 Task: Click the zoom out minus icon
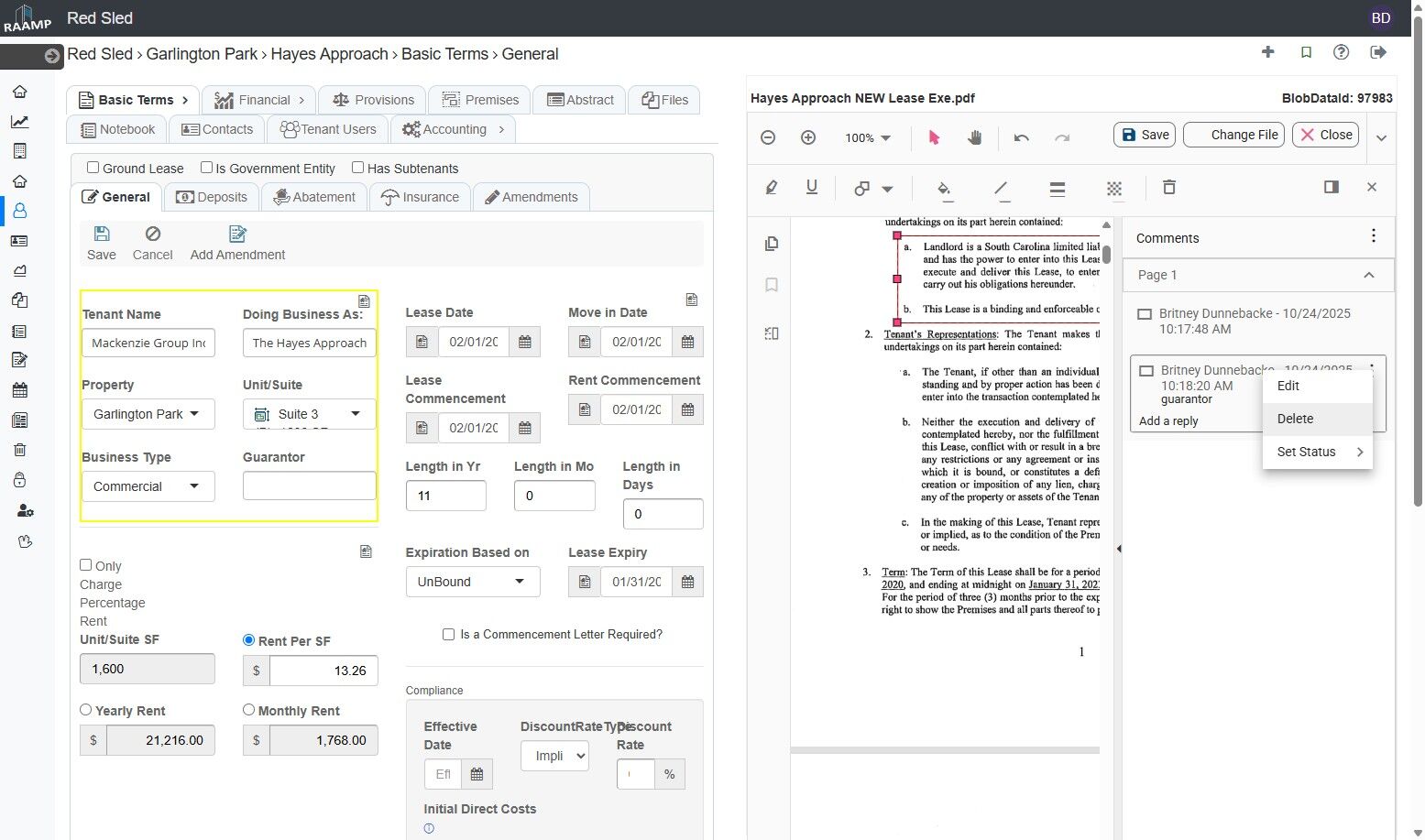point(768,137)
